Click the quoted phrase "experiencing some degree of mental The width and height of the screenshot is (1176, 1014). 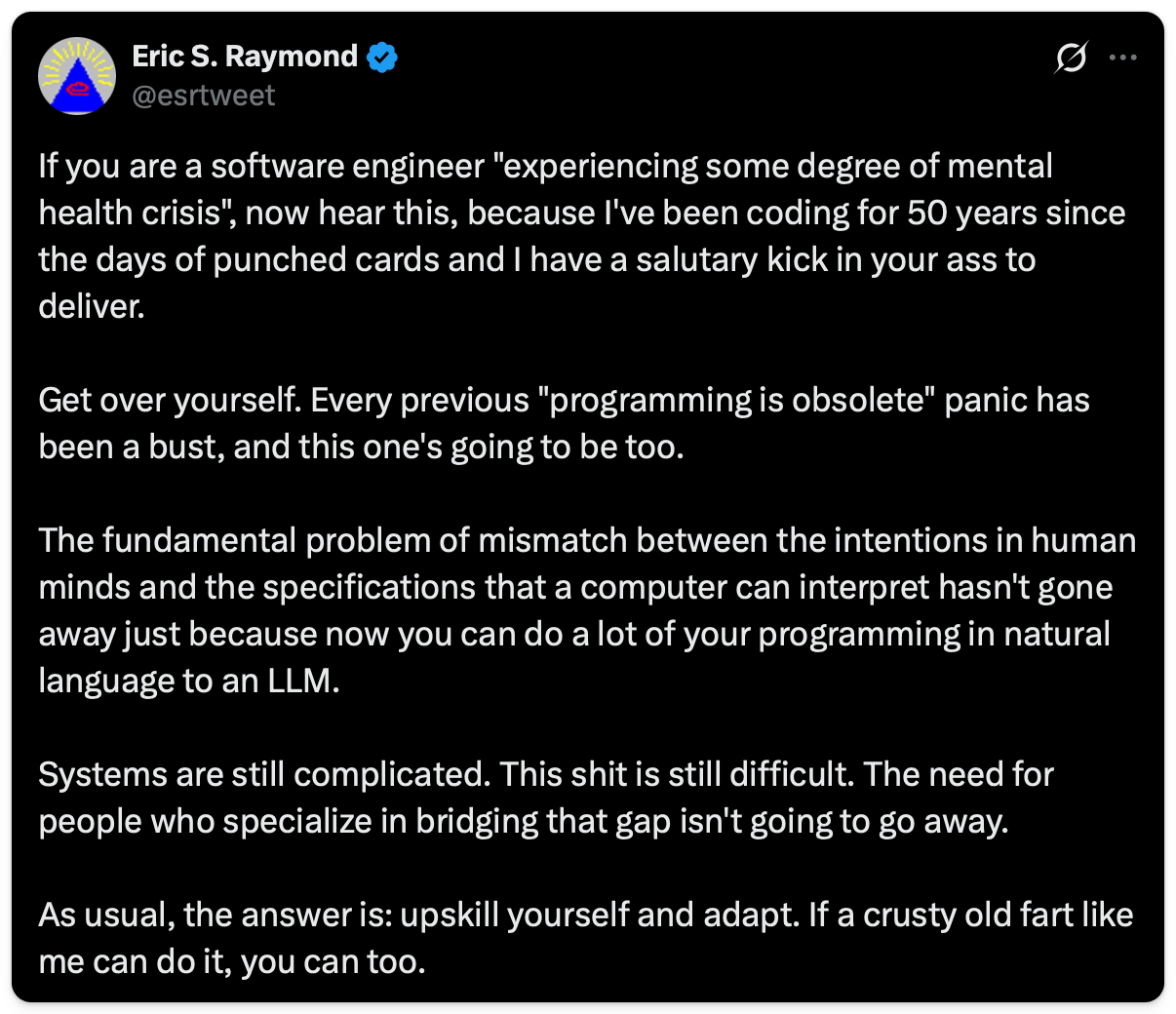[x=773, y=167]
